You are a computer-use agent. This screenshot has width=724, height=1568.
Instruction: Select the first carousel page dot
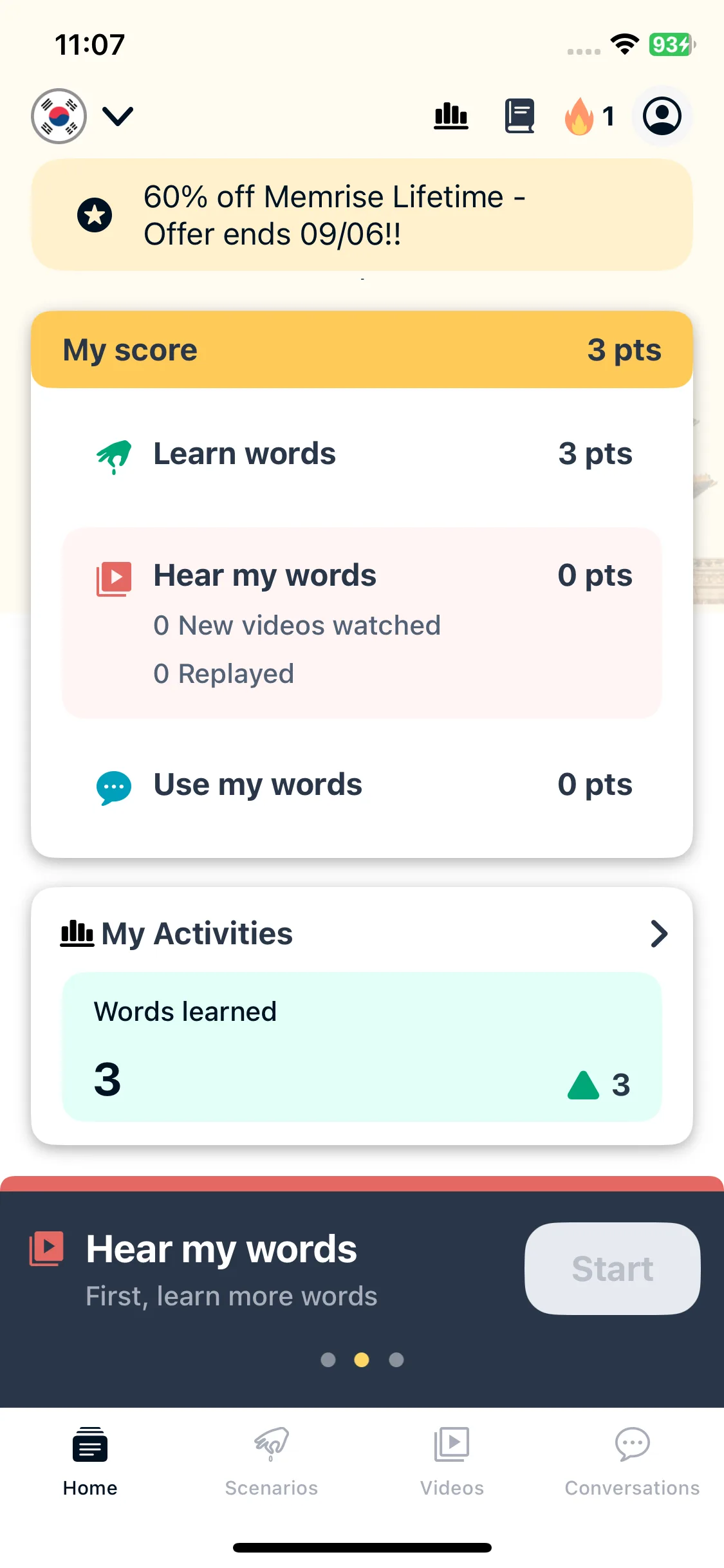coord(328,1359)
